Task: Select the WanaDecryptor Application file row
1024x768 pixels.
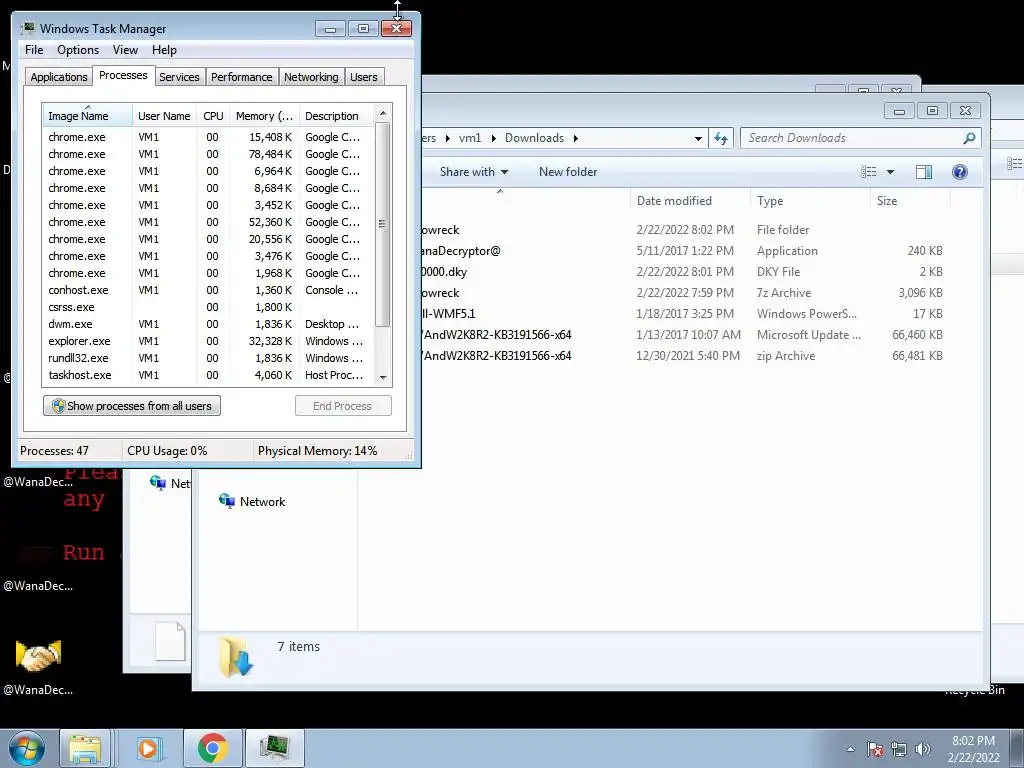Action: (x=682, y=251)
